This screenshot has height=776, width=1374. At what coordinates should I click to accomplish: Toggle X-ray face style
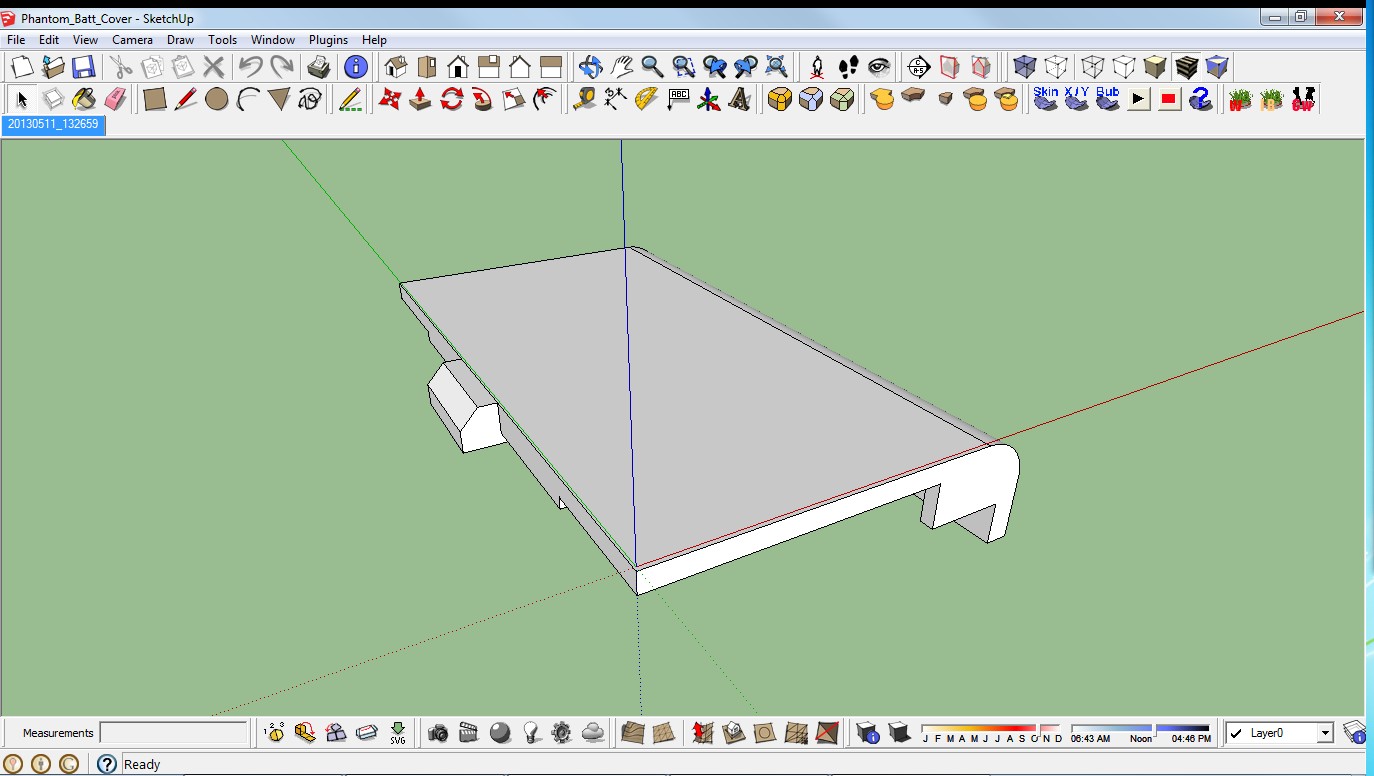pos(1025,67)
